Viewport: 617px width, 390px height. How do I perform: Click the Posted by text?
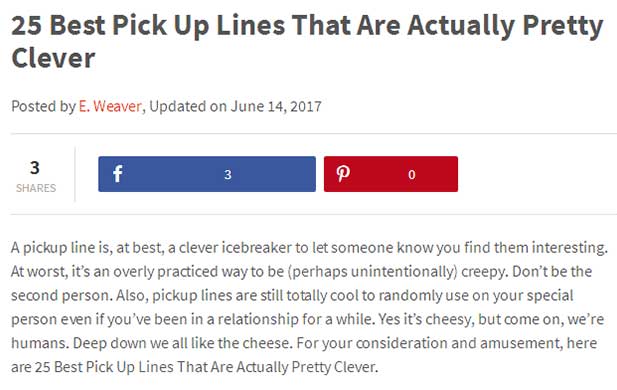tap(43, 106)
